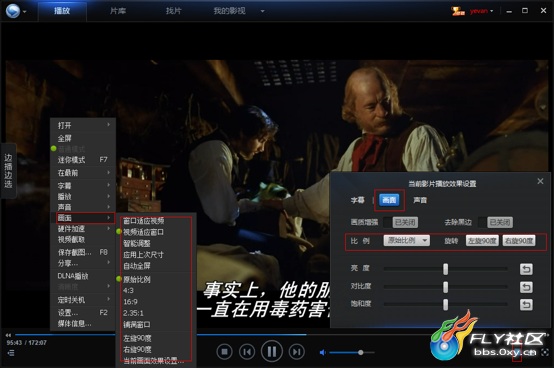Adjust the 亮度 brightness slider handle
This screenshot has height=368, width=554.
(x=446, y=269)
